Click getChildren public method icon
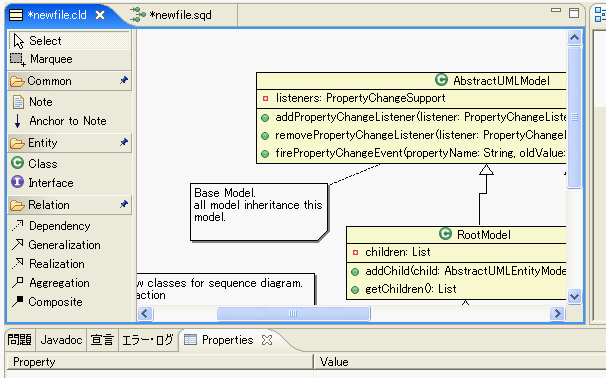This screenshot has height=379, width=607. click(355, 290)
